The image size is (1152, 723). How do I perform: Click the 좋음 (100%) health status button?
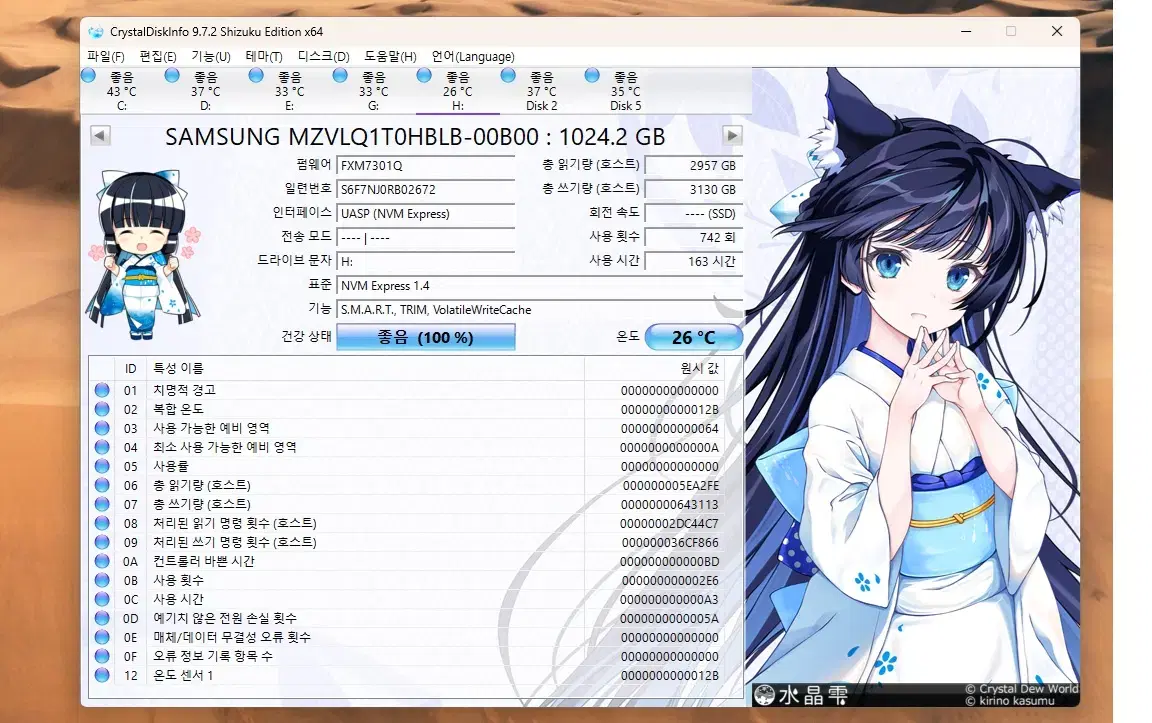(428, 337)
